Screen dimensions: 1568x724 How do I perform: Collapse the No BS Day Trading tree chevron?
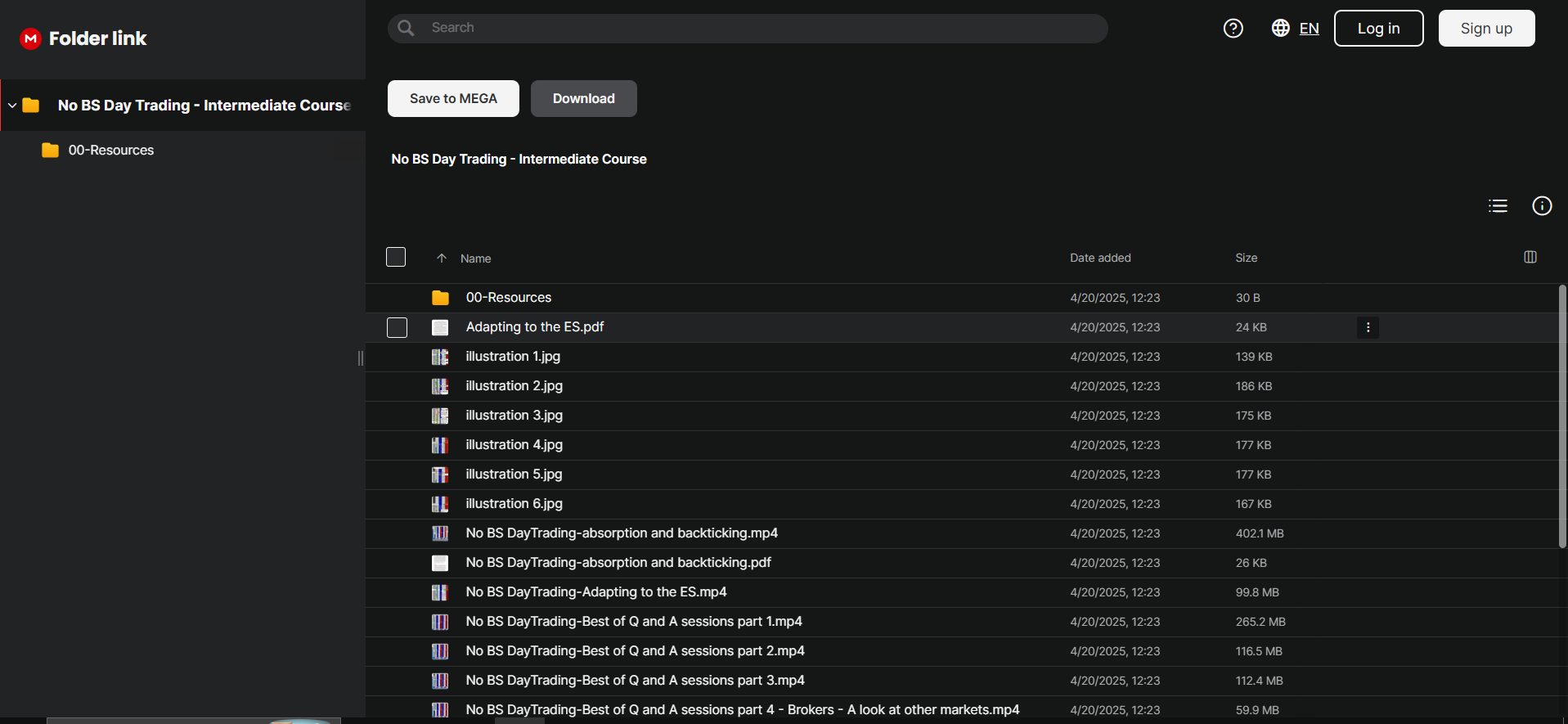point(12,106)
